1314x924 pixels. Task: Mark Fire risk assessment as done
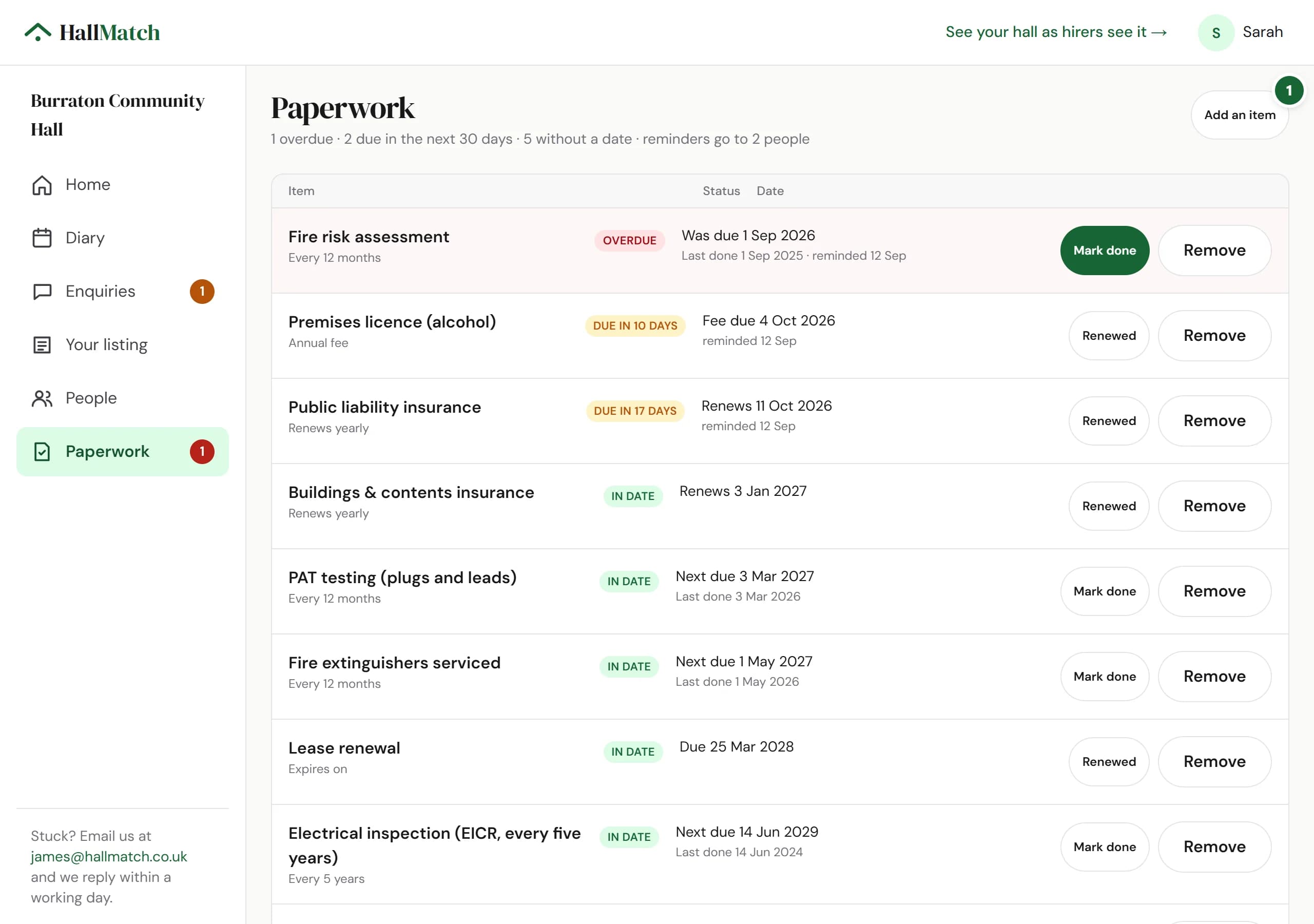[1105, 251]
